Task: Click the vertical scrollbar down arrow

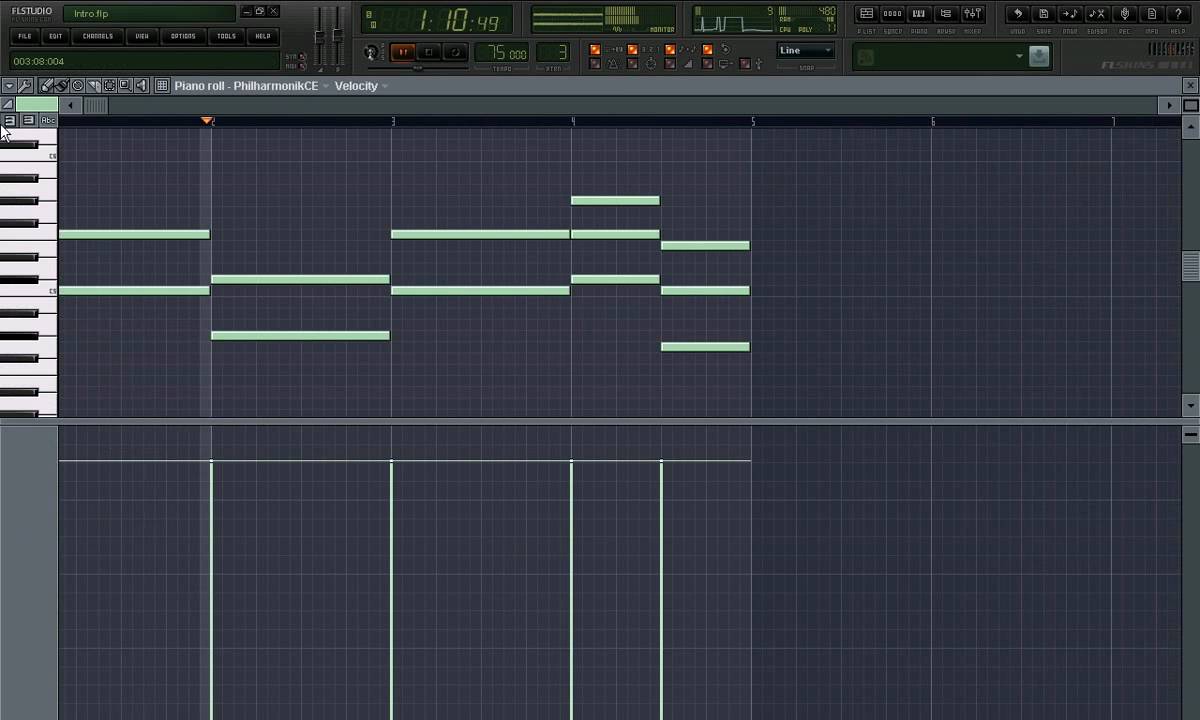Action: [1190, 406]
